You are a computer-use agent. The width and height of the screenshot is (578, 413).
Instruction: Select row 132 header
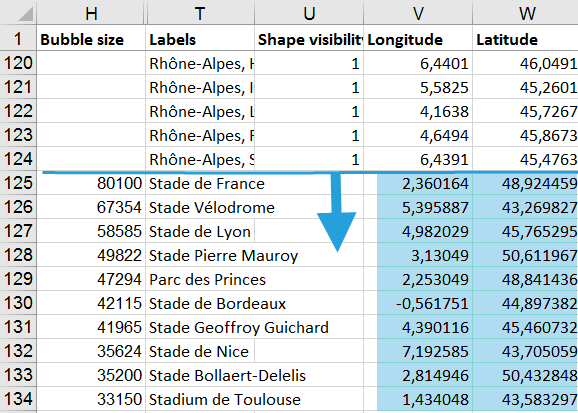[18, 351]
